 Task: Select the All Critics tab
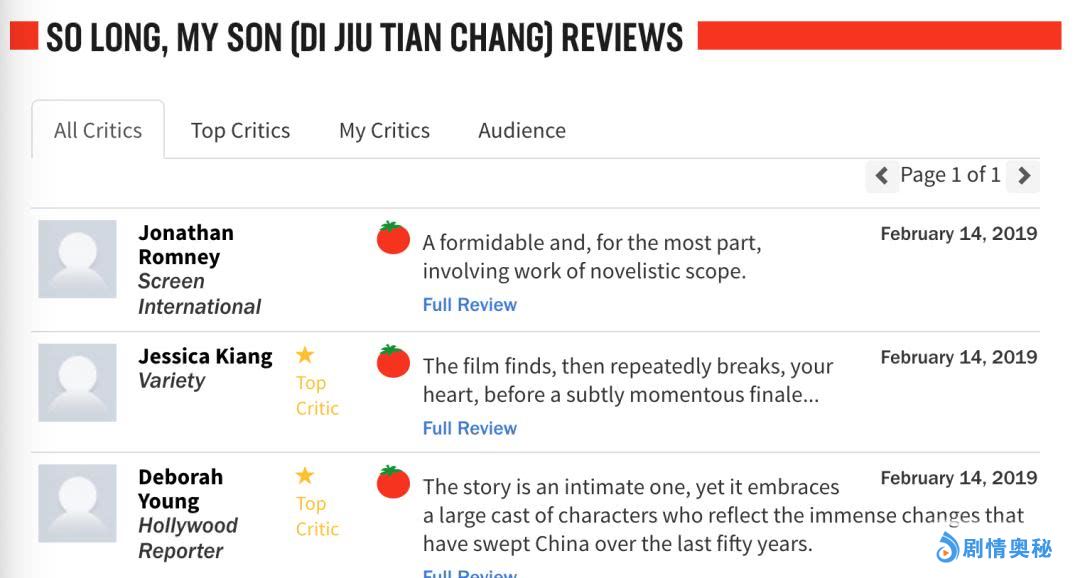pyautogui.click(x=98, y=130)
